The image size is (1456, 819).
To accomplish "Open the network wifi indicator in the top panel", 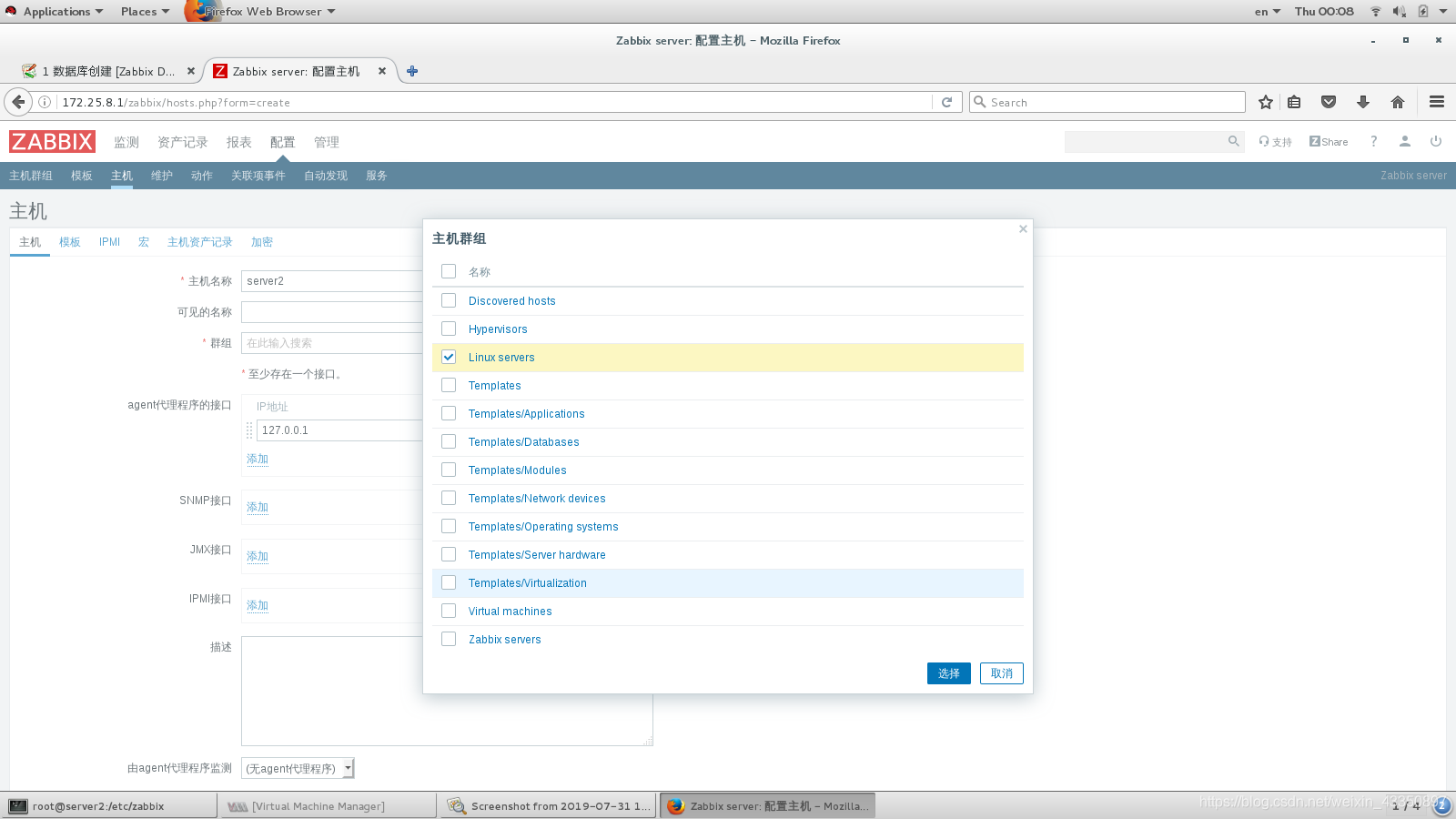I will (x=1376, y=11).
